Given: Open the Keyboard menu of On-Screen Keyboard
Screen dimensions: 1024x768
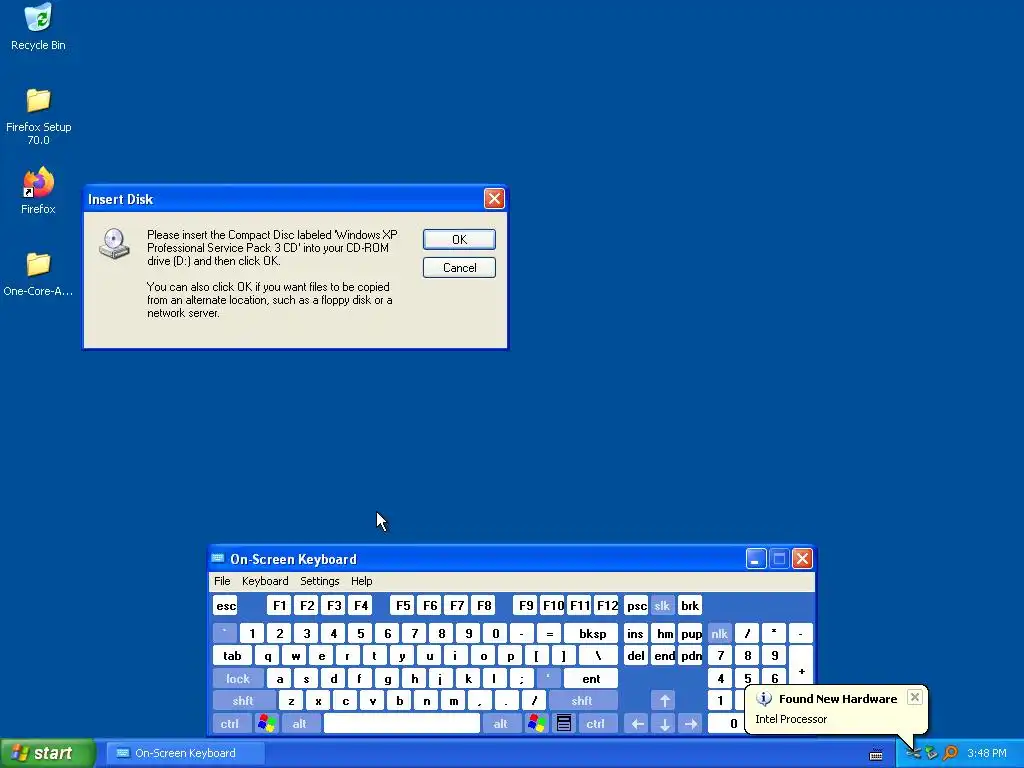Looking at the screenshot, I should pyautogui.click(x=264, y=581).
